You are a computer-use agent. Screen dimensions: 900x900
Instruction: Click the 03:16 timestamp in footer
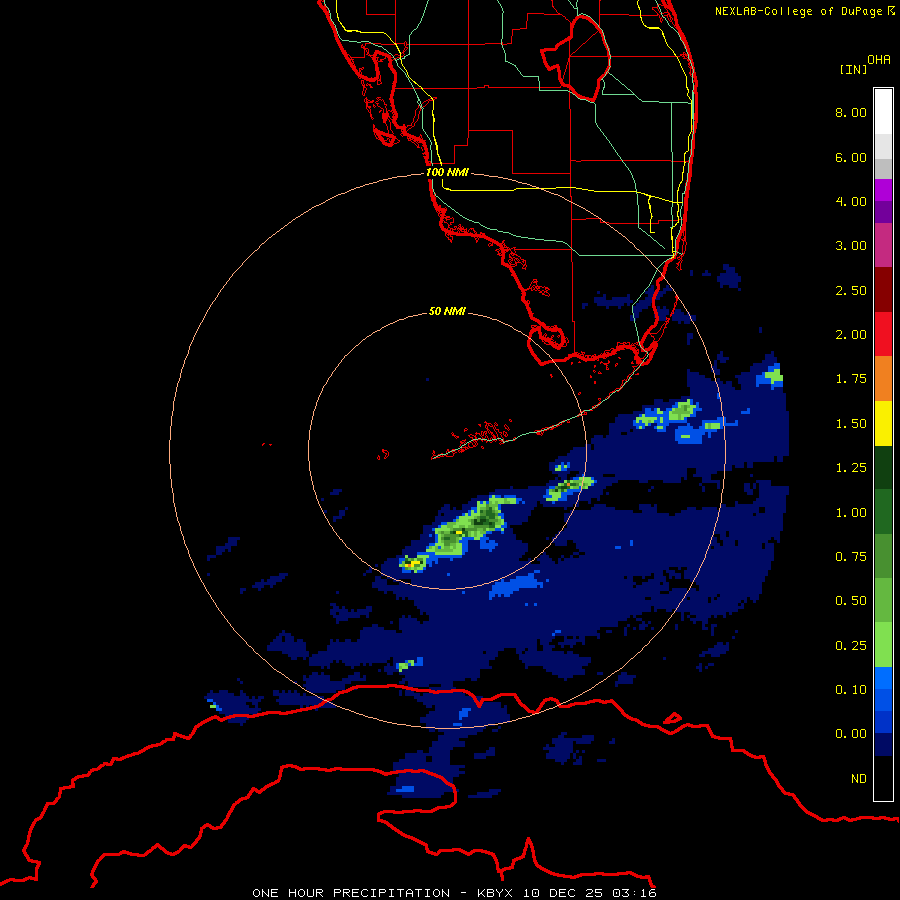click(634, 893)
